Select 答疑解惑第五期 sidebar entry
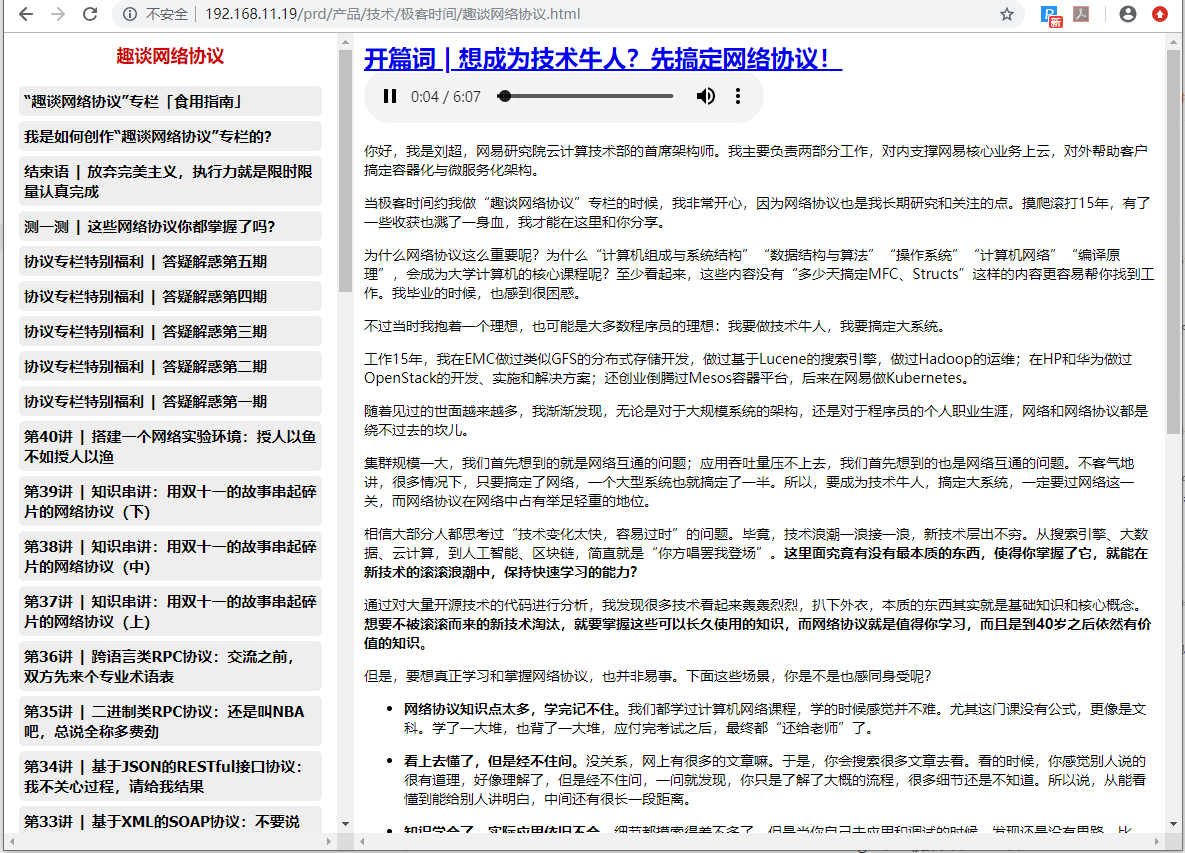The image size is (1185, 853). click(170, 262)
